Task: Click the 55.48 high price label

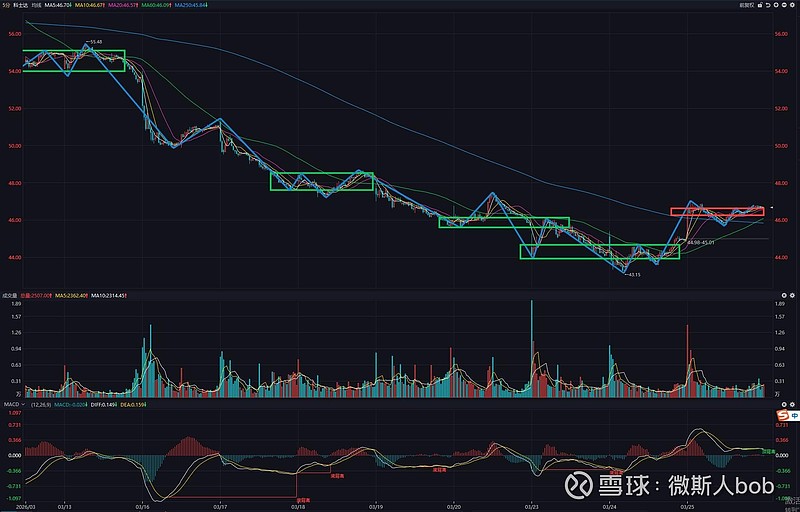Action: click(96, 42)
